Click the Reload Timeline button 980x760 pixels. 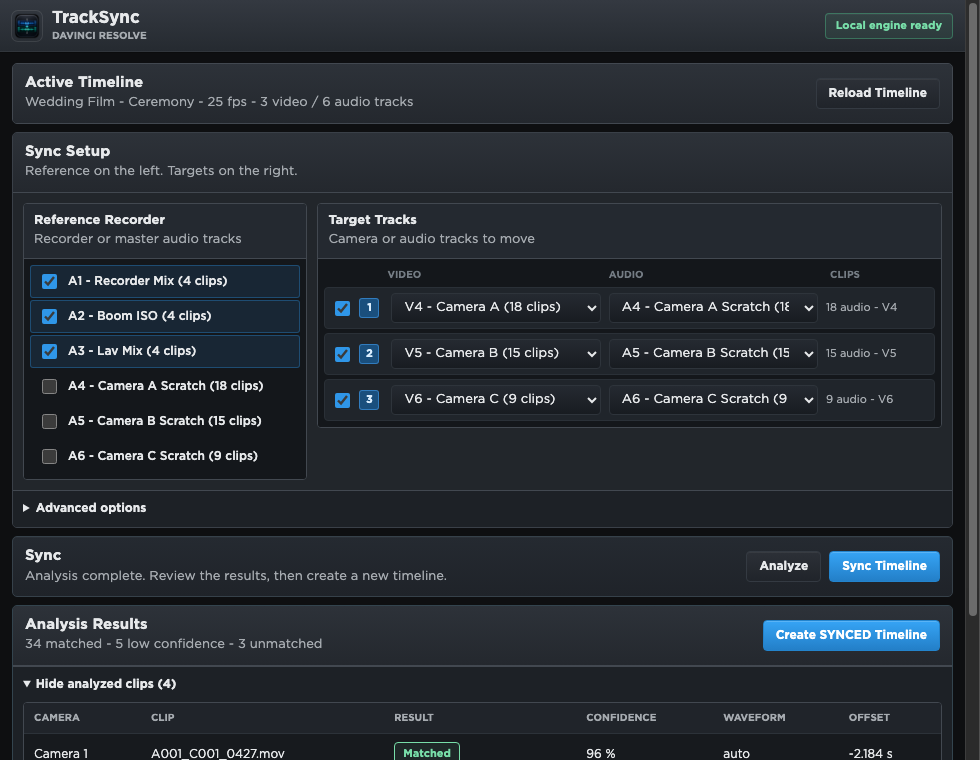pos(878,93)
